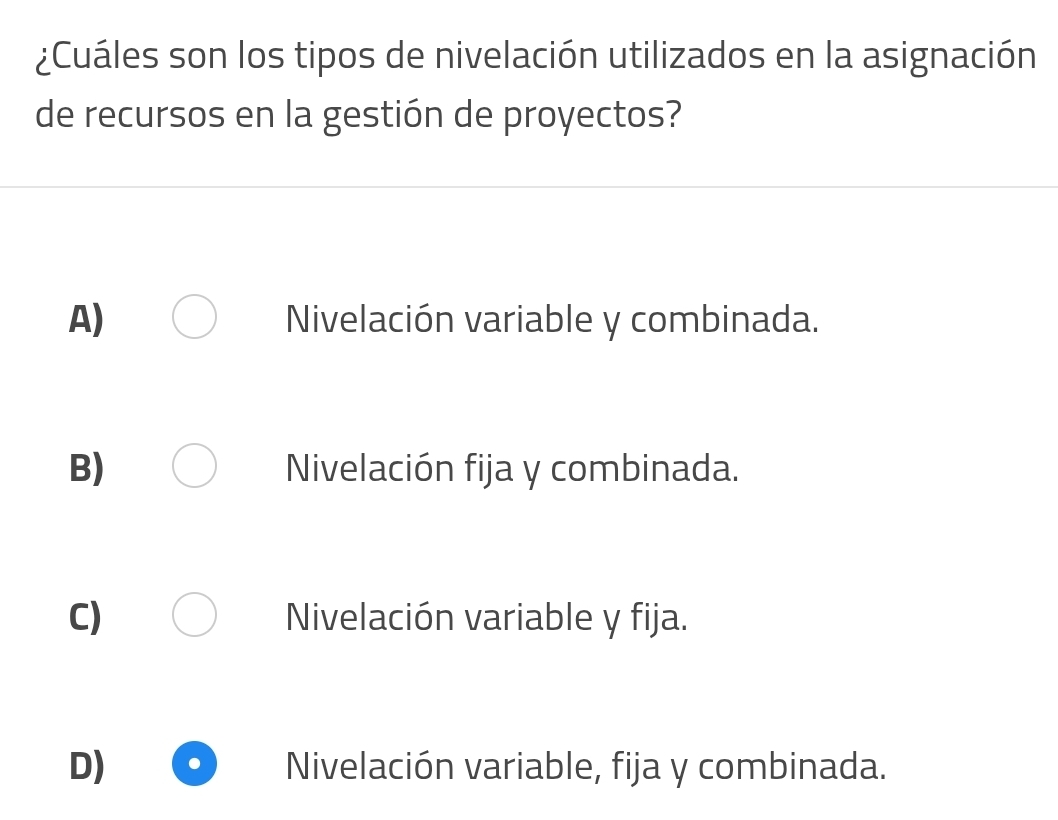Click the bold 'D)' option letter
The width and height of the screenshot is (1058, 820).
click(87, 766)
